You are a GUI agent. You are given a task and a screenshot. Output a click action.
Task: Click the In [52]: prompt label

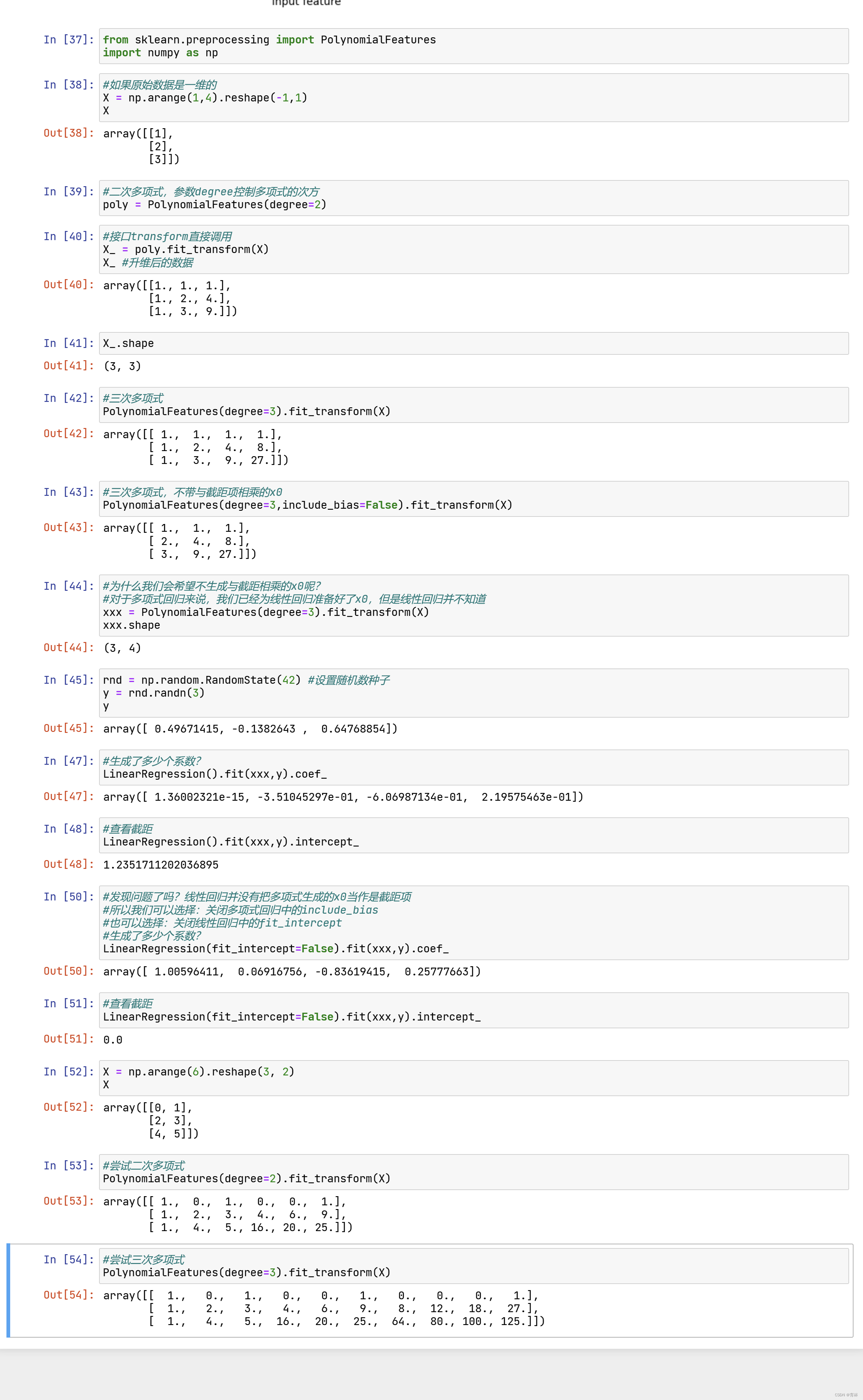pyautogui.click(x=69, y=1071)
